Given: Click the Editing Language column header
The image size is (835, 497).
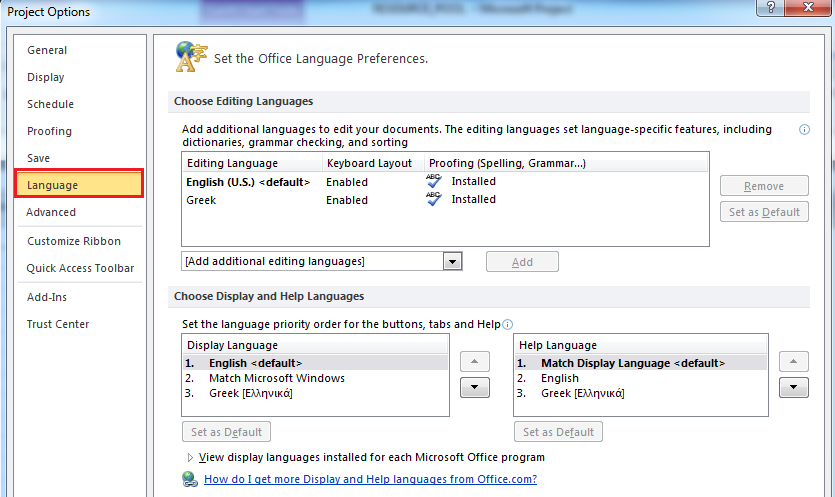Looking at the screenshot, I should (x=253, y=163).
